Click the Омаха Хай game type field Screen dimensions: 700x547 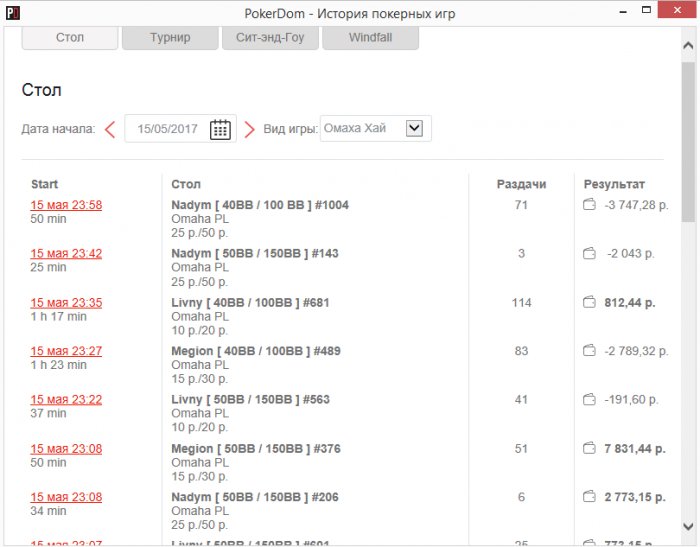coord(375,129)
